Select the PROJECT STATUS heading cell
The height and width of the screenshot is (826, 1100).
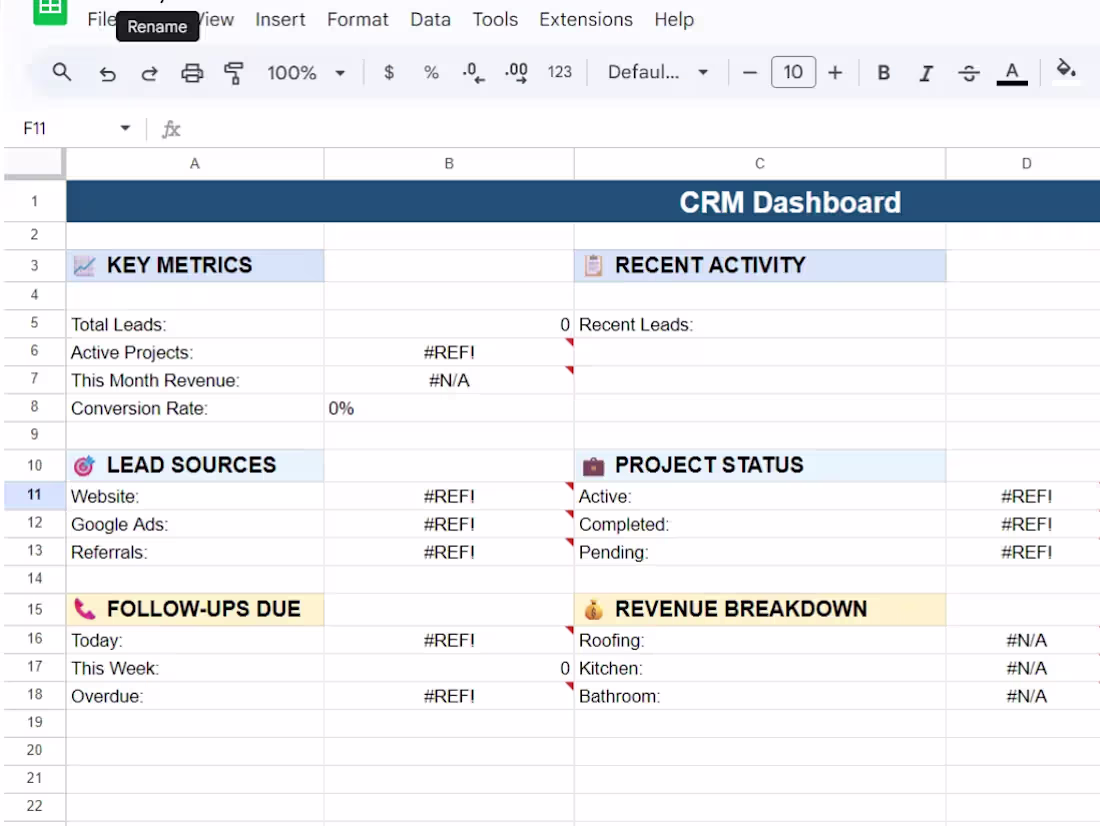[760, 465]
